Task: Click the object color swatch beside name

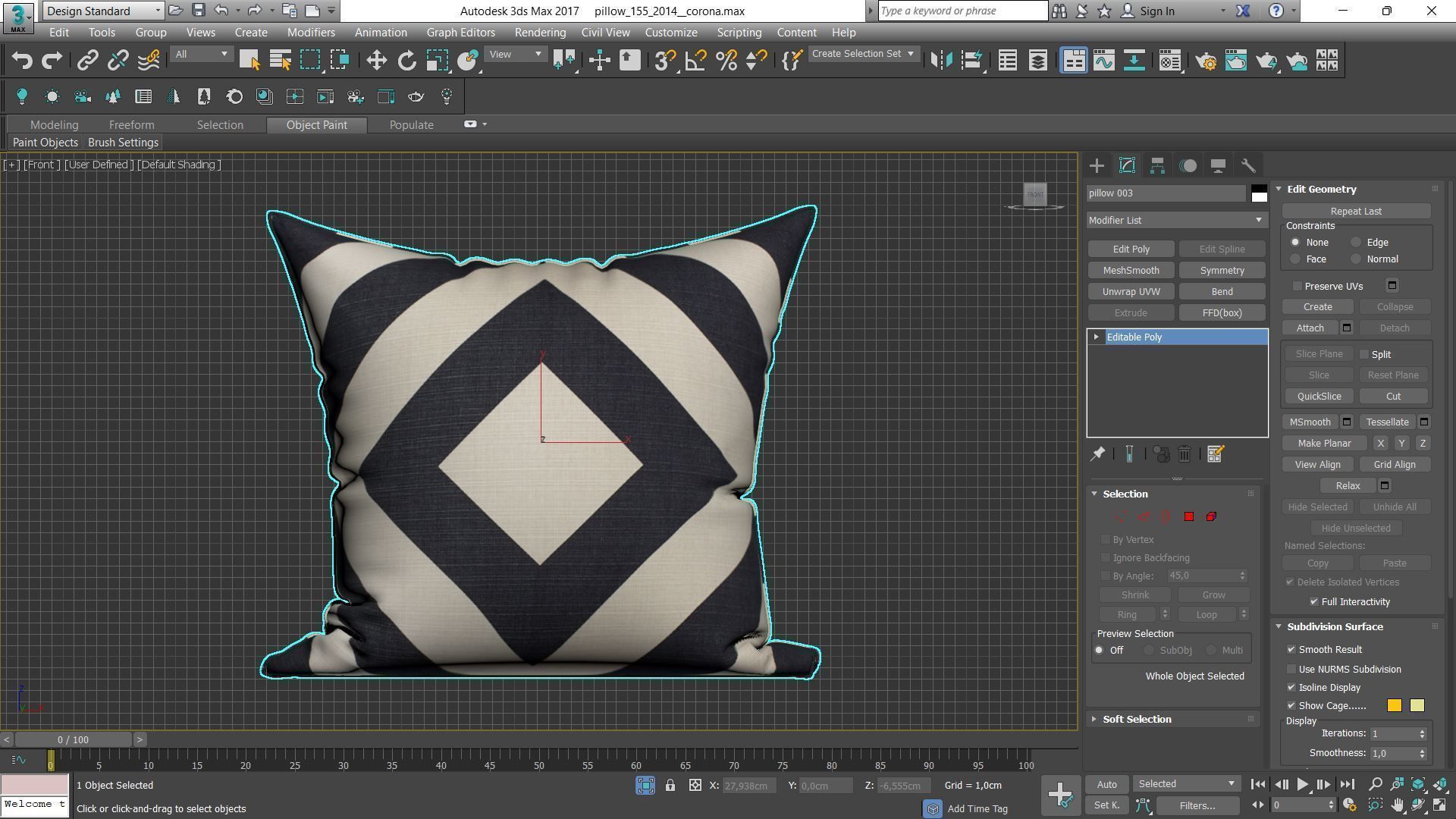Action: (x=1259, y=193)
